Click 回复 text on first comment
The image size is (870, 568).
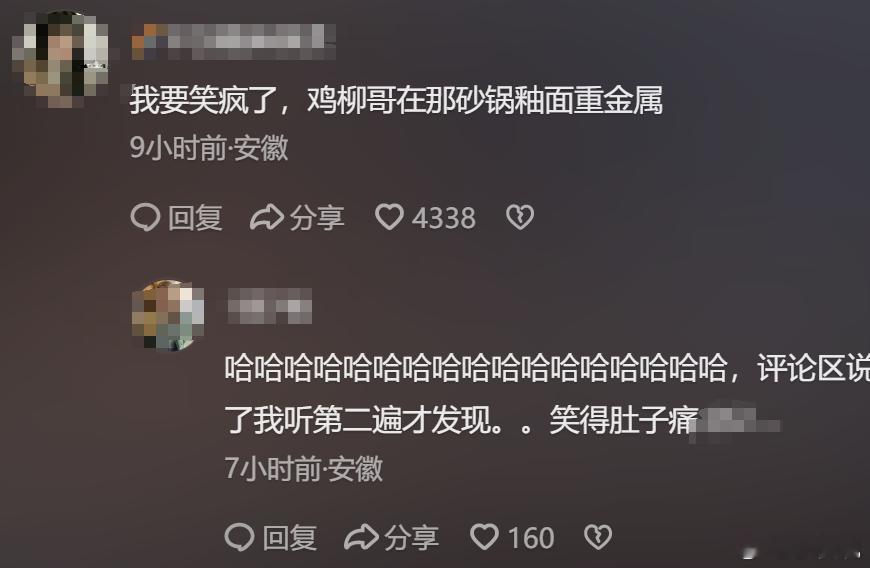click(x=196, y=217)
